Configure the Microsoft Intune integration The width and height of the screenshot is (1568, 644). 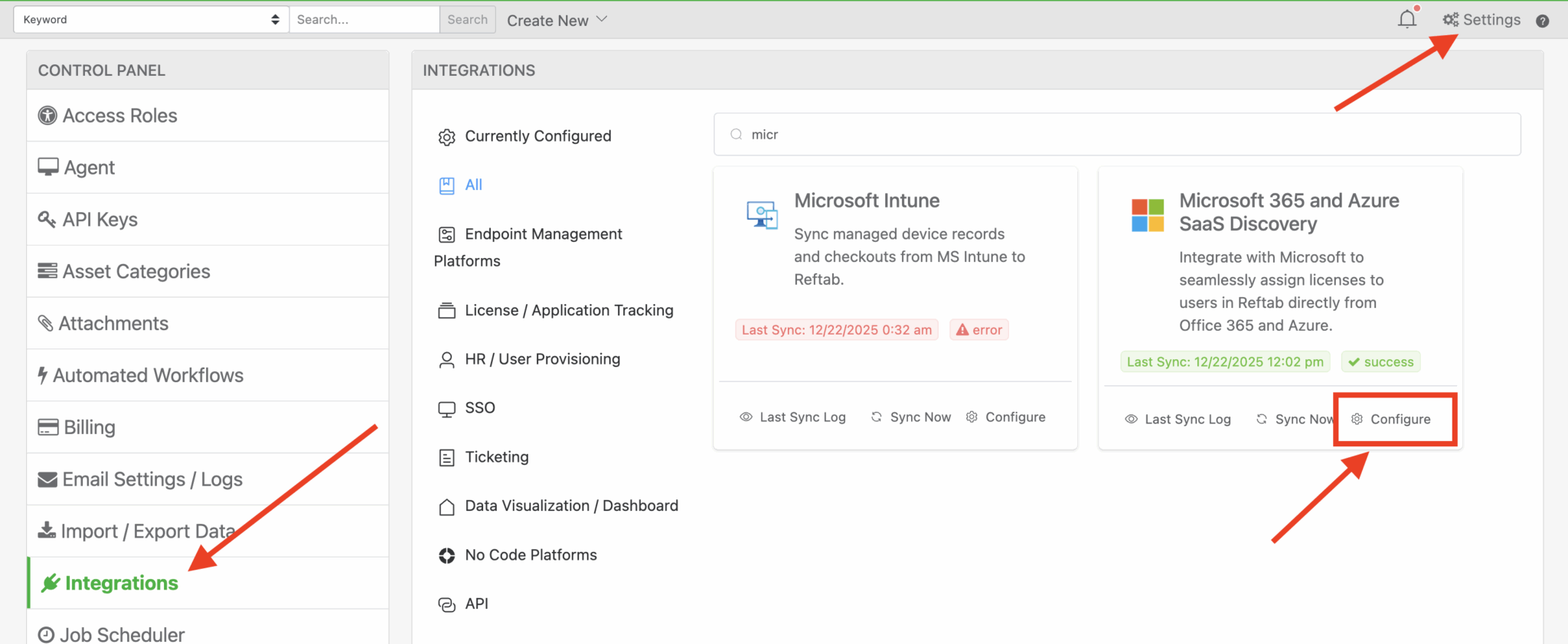1006,417
